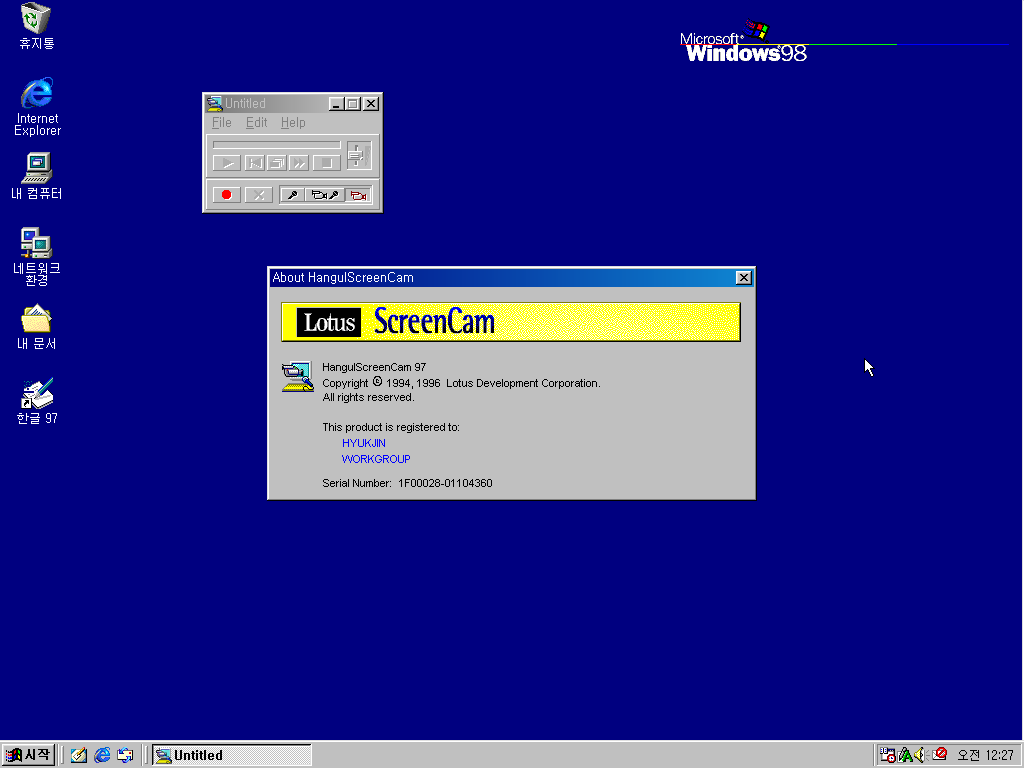The image size is (1024, 768).
Task: Click the Untitled taskbar button
Action: (x=232, y=756)
